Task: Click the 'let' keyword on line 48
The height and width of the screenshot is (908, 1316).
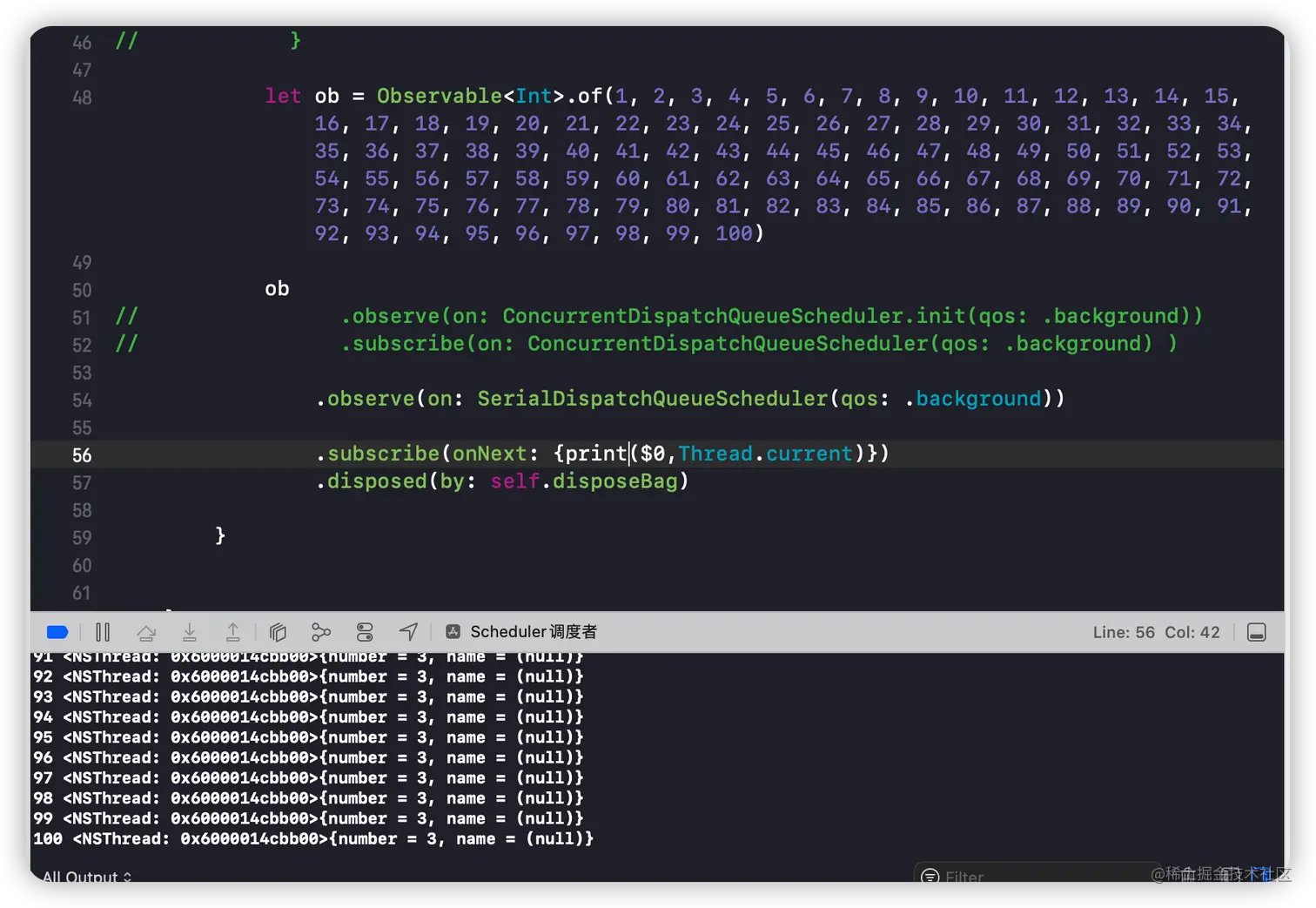Action: (283, 96)
